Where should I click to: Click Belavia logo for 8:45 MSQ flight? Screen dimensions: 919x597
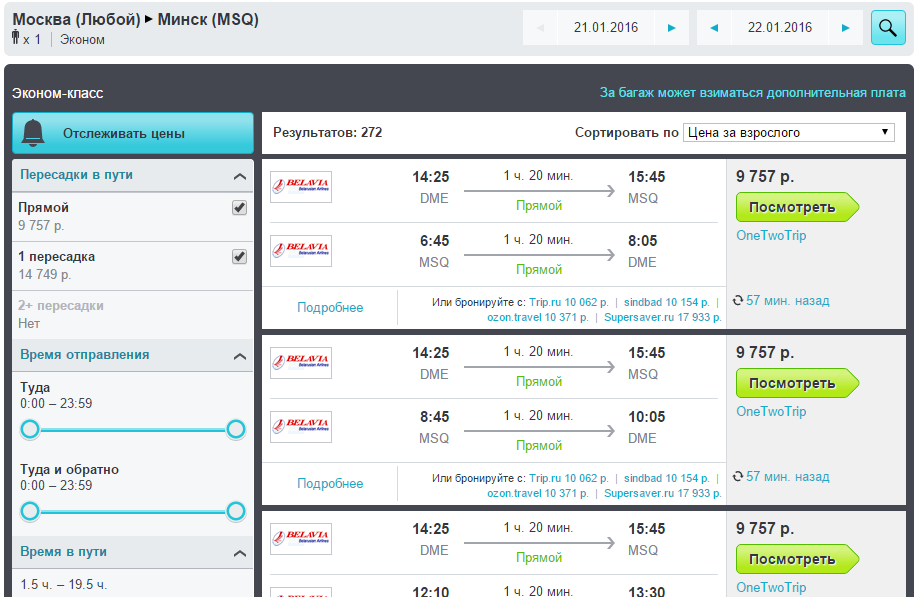coord(301,427)
